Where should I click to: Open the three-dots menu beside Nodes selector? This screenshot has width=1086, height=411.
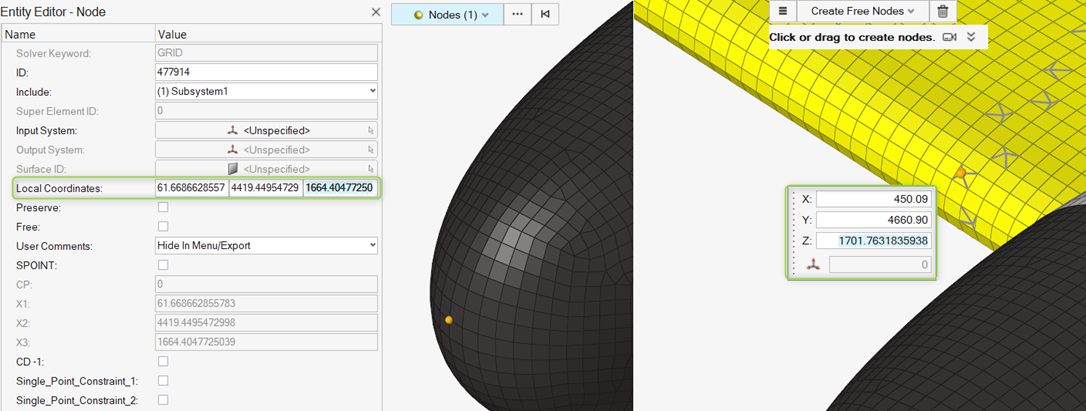point(517,14)
